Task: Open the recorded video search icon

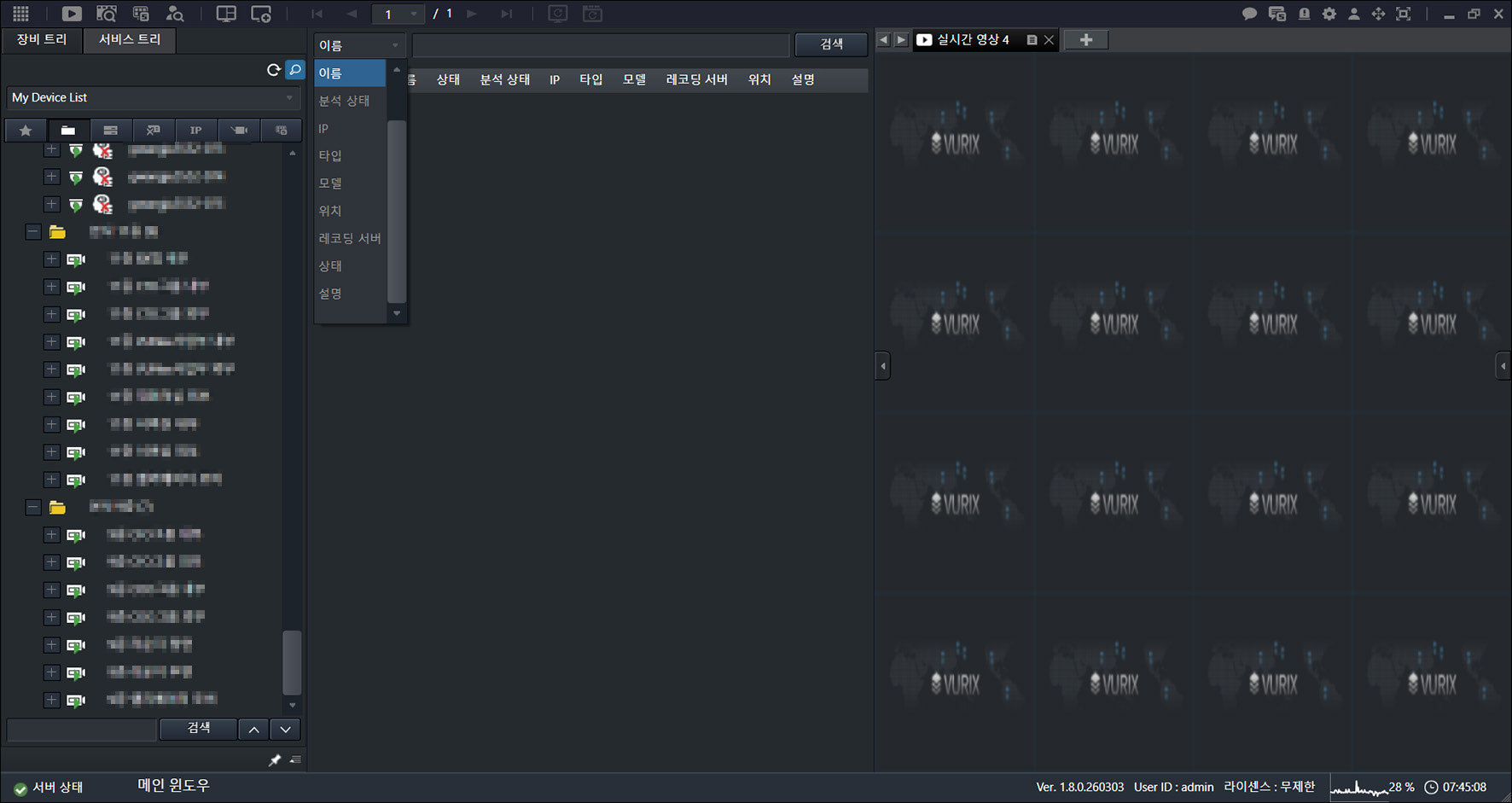Action: click(x=106, y=14)
